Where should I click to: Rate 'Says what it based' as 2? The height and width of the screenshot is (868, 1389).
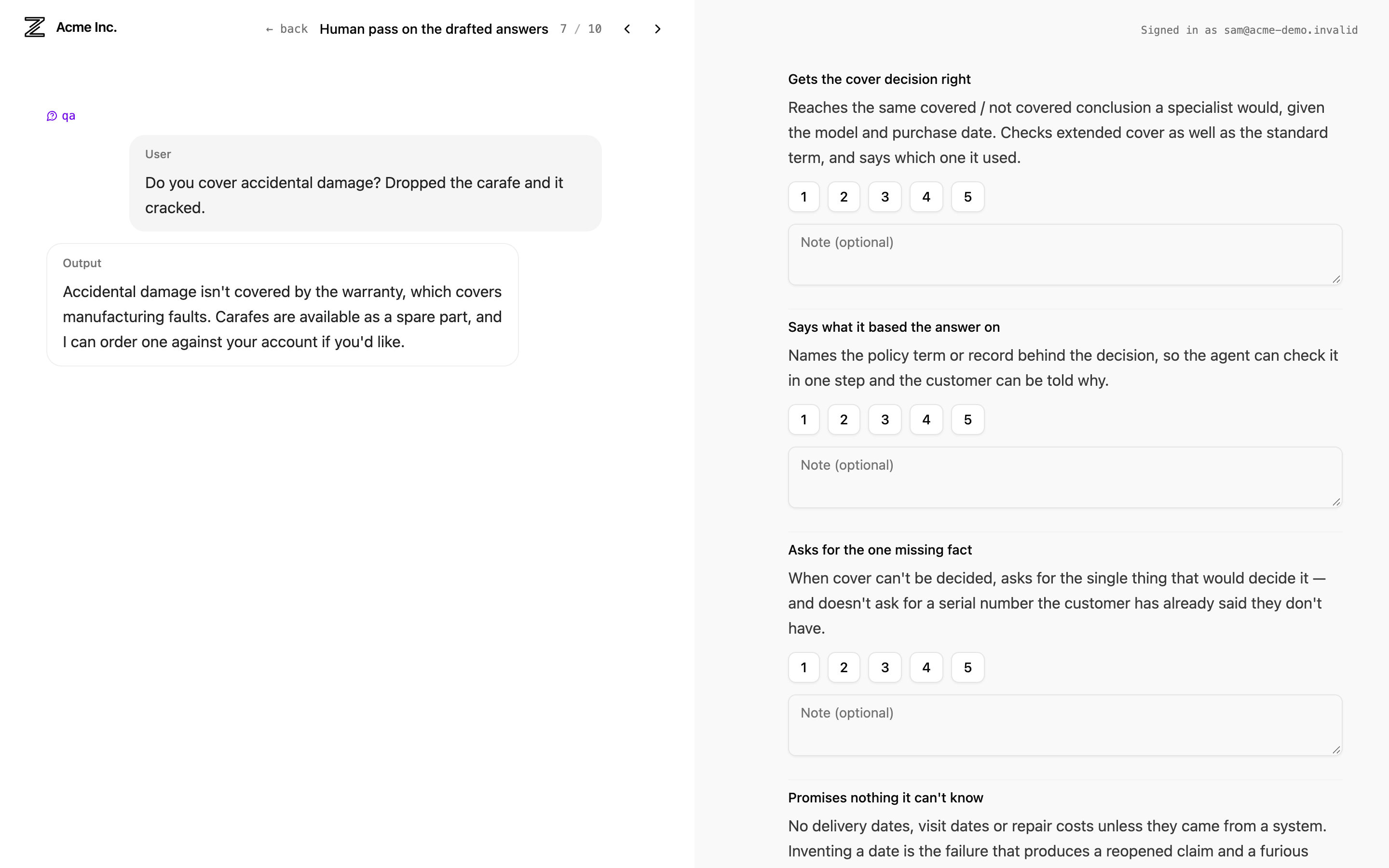tap(844, 420)
